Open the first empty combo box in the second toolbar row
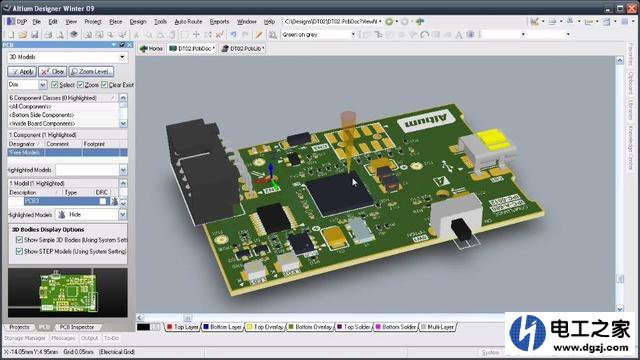The width and height of the screenshot is (640, 360). click(x=523, y=35)
